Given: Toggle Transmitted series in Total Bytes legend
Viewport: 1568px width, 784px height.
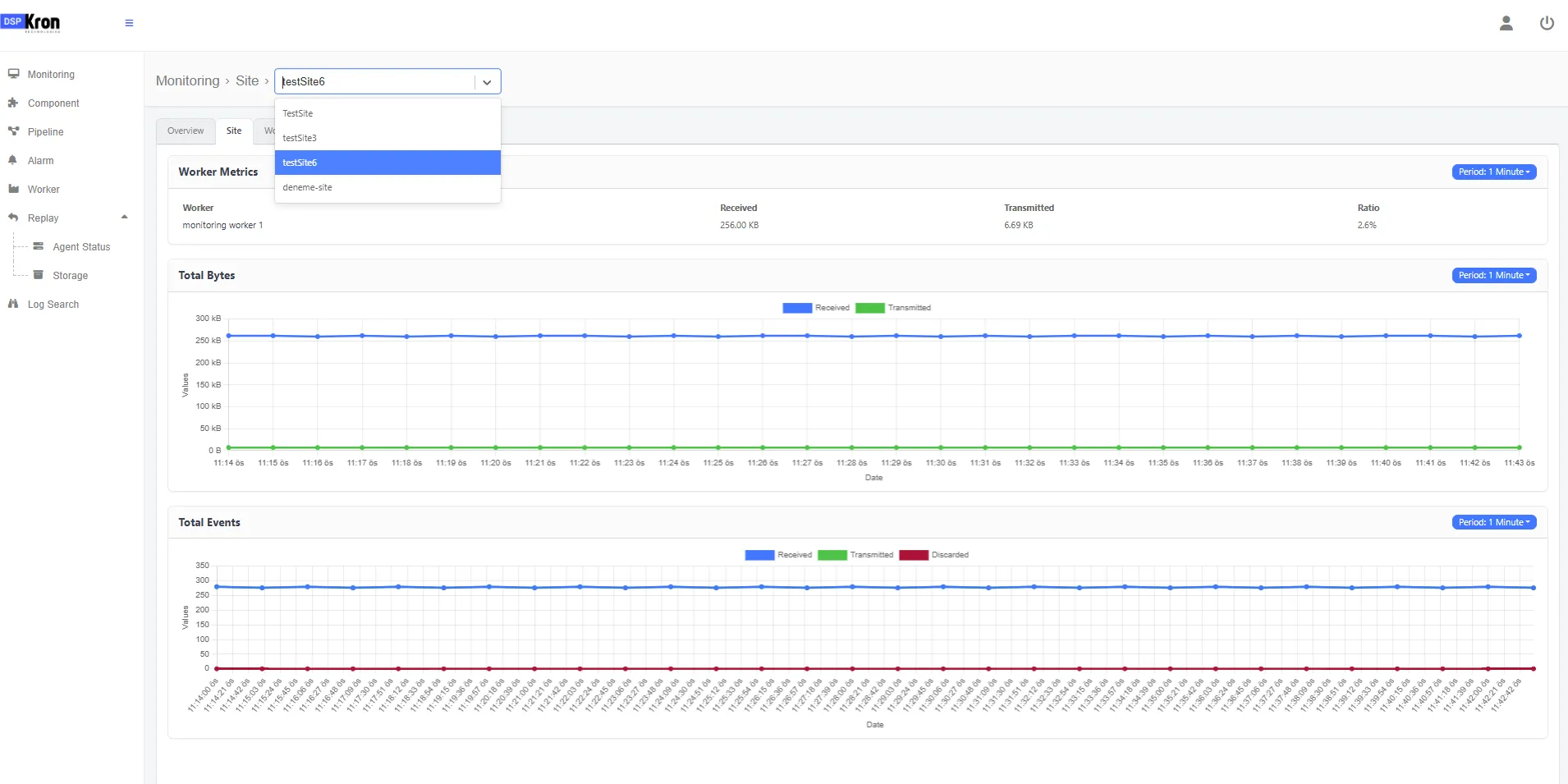Looking at the screenshot, I should coord(893,308).
